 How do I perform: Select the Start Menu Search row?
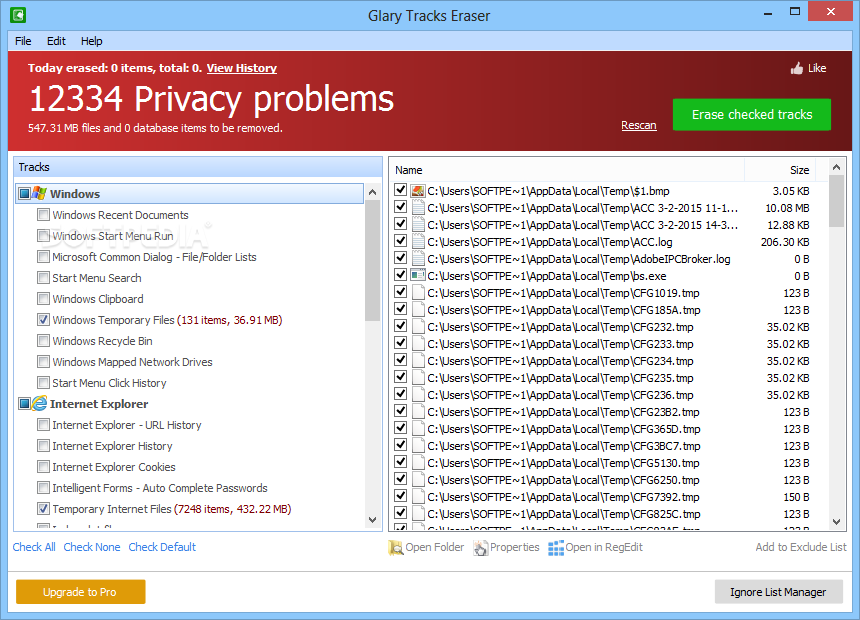click(97, 278)
